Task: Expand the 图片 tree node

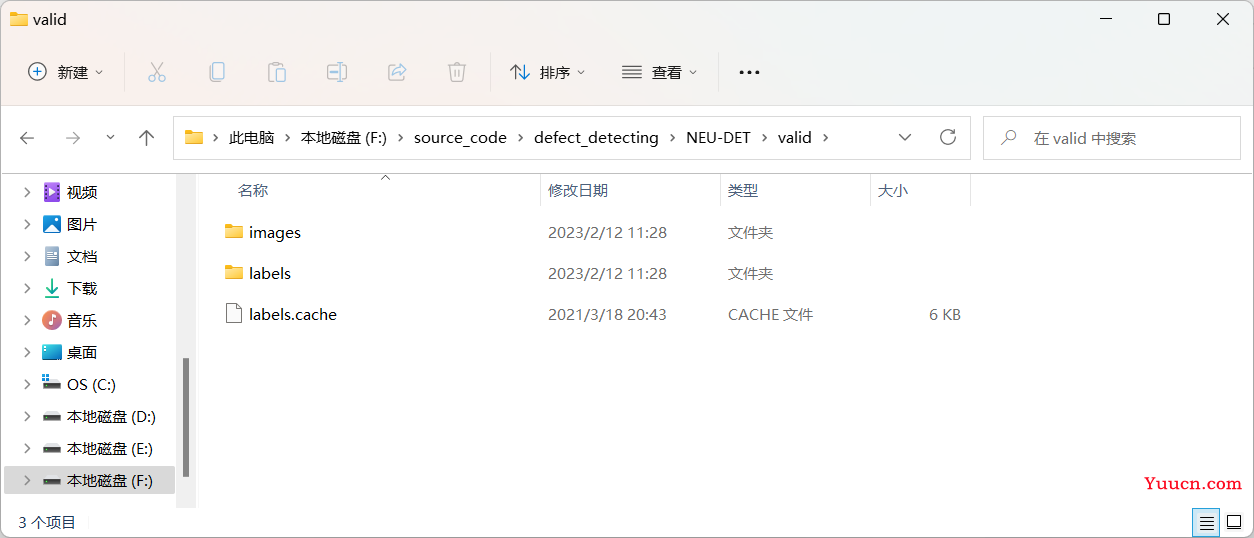Action: 26,224
